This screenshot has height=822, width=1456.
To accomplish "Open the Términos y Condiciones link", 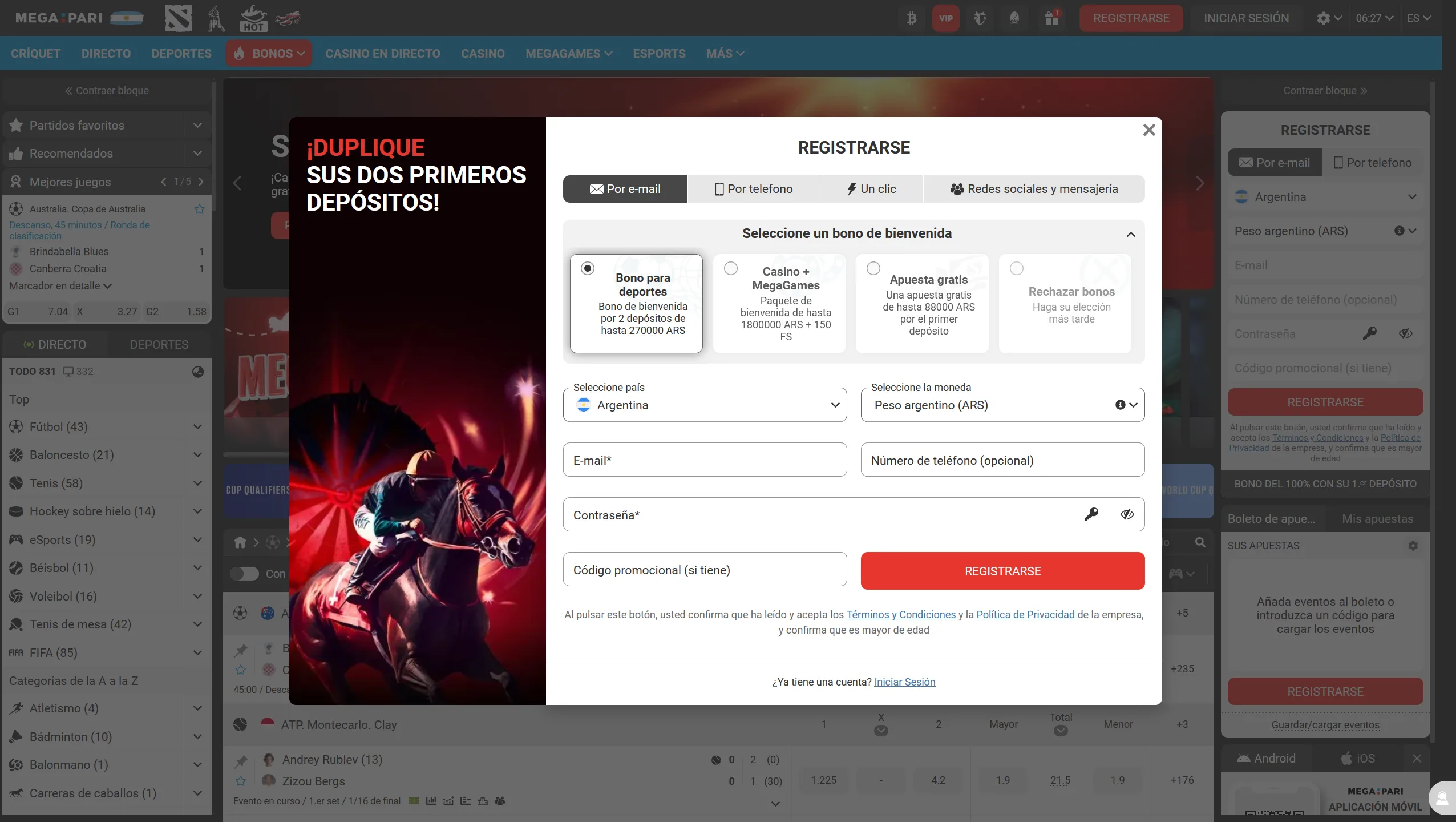I will pos(900,615).
